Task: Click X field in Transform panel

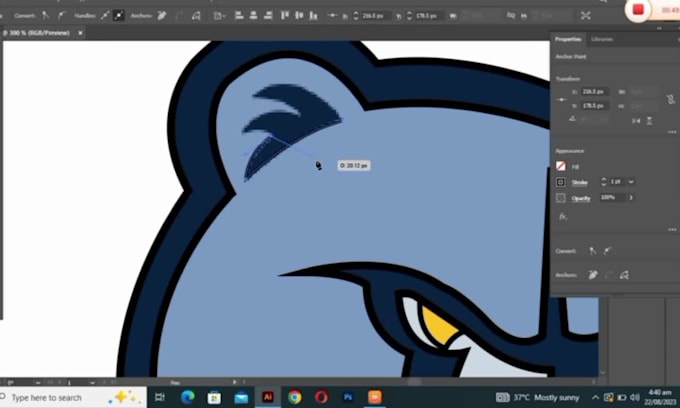Action: pyautogui.click(x=595, y=91)
